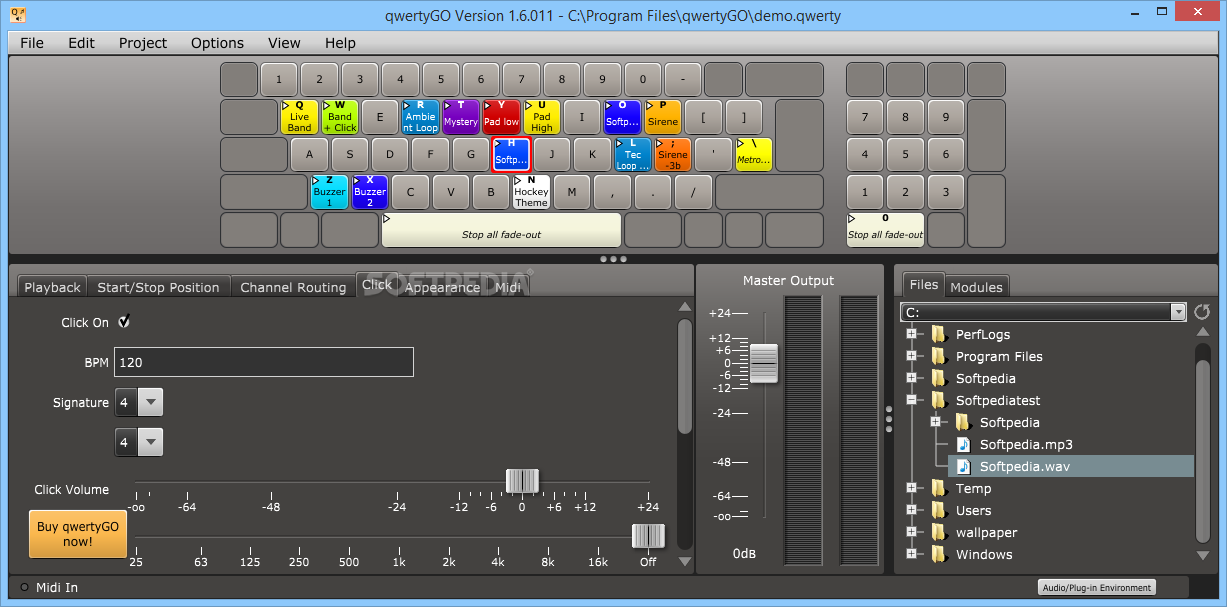Trigger the Y Pad low key pad
The height and width of the screenshot is (607, 1227).
pyautogui.click(x=501, y=117)
